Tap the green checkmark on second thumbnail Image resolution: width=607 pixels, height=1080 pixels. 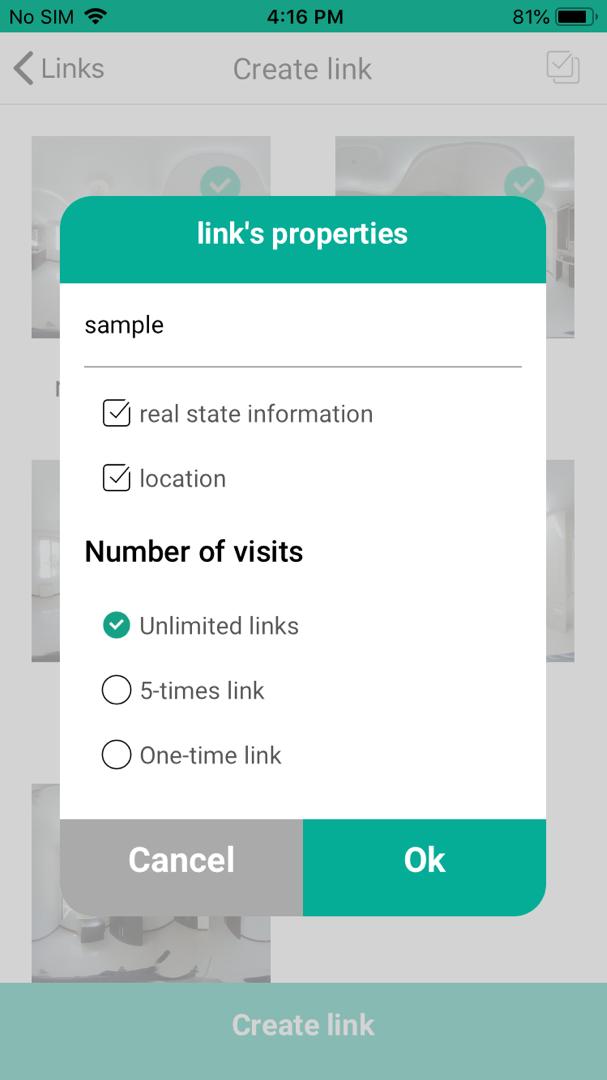[524, 185]
